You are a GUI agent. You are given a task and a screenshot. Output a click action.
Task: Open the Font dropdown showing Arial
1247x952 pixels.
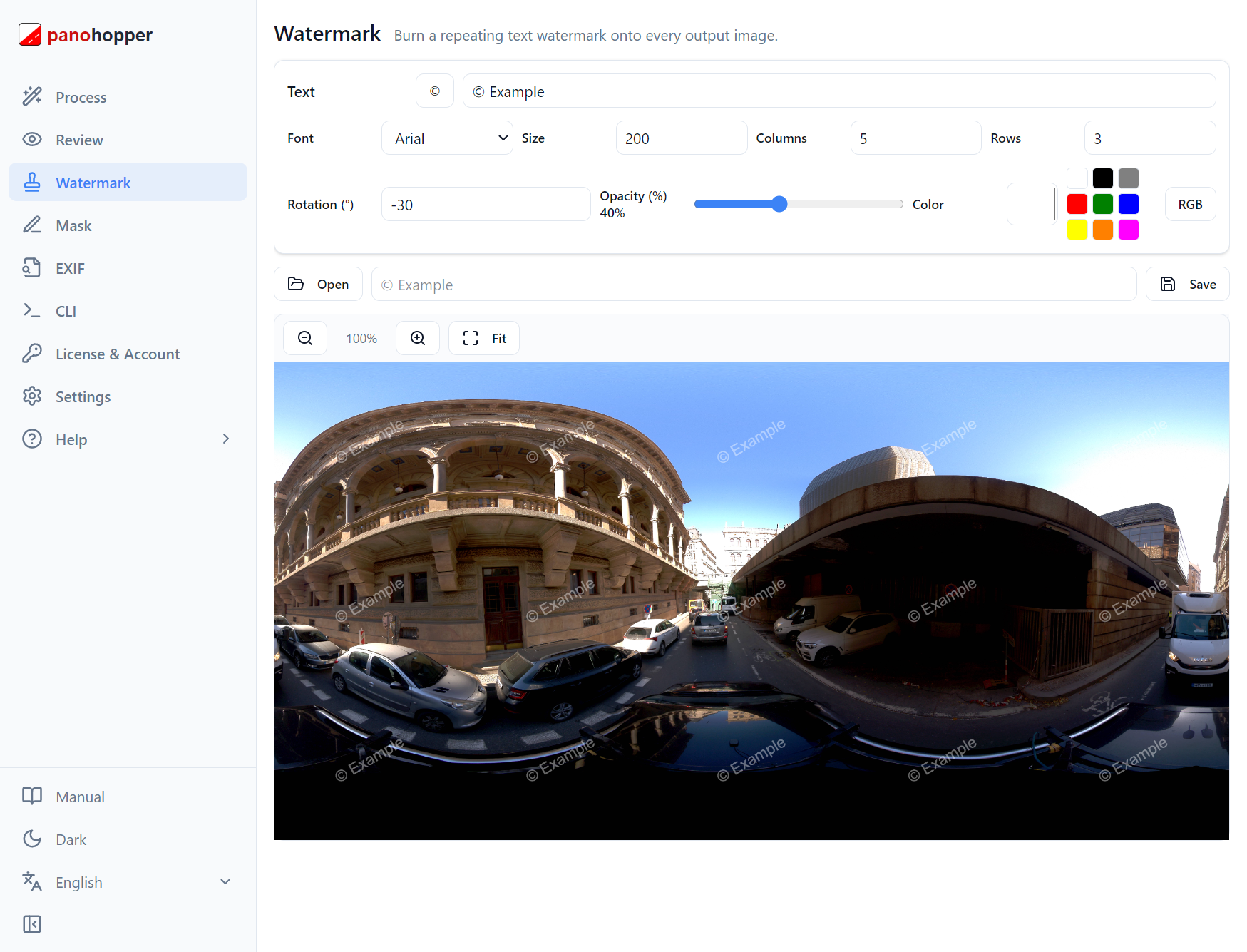click(447, 138)
